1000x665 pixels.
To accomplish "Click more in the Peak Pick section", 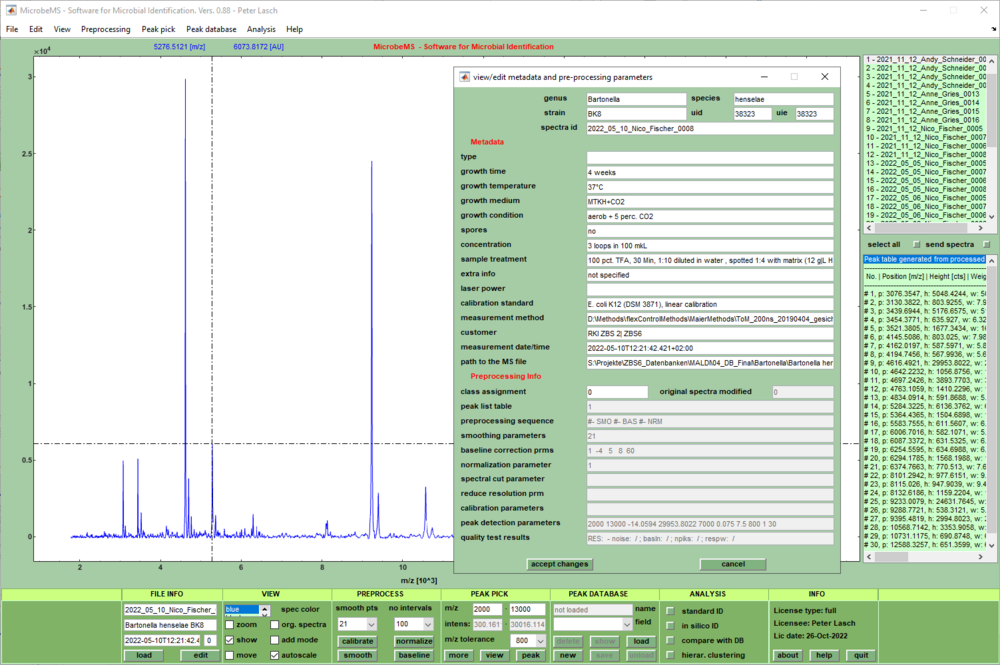I will tap(457, 655).
